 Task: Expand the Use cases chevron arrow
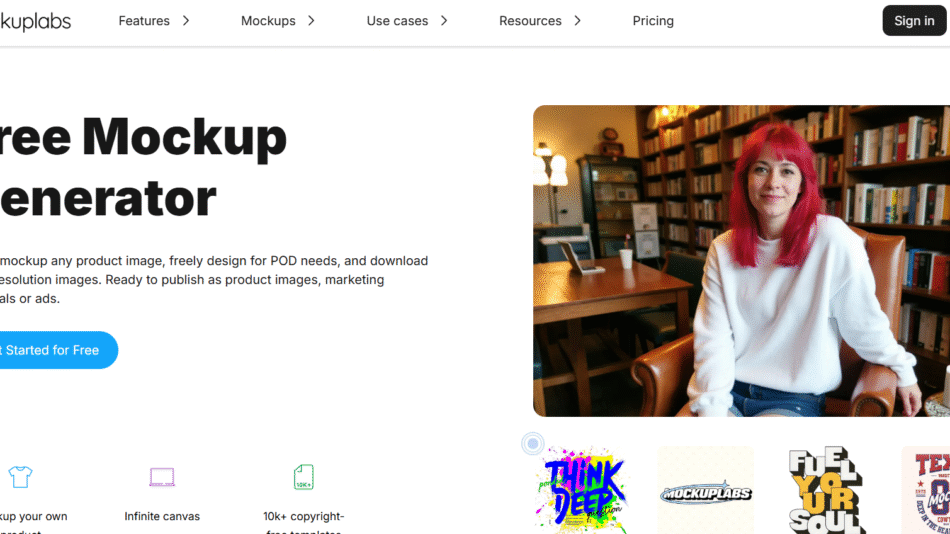(444, 21)
